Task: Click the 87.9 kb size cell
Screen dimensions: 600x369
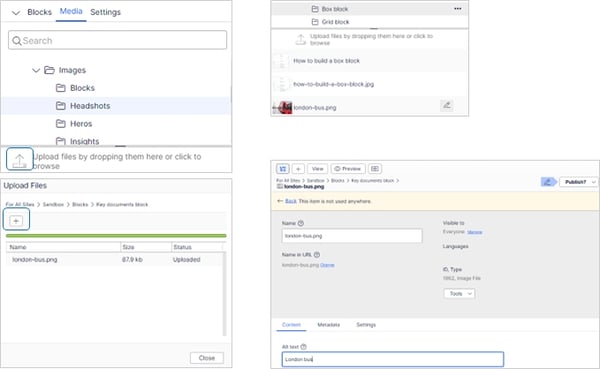Action: (x=132, y=260)
